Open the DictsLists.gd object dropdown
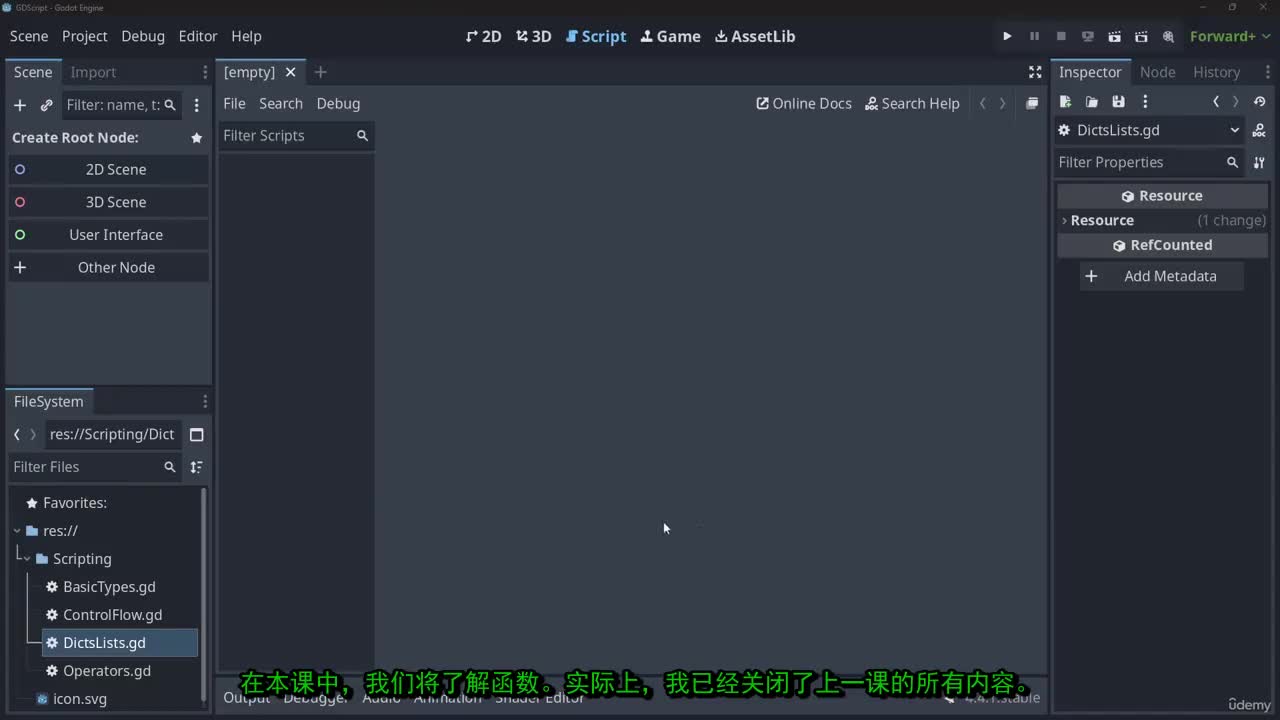Screen dimensions: 1280x720 pos(1149,131)
